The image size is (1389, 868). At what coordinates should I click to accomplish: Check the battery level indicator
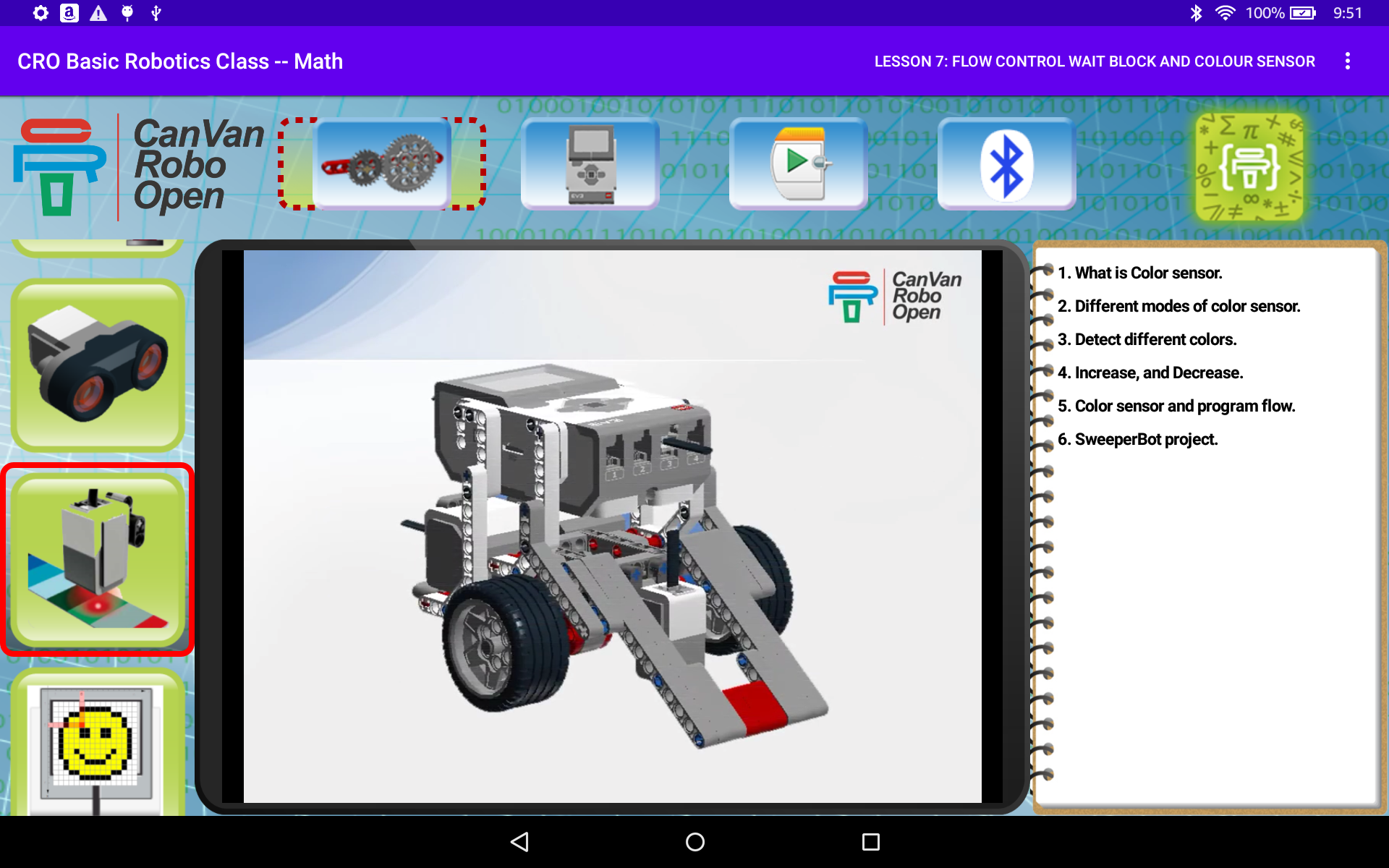click(1302, 12)
